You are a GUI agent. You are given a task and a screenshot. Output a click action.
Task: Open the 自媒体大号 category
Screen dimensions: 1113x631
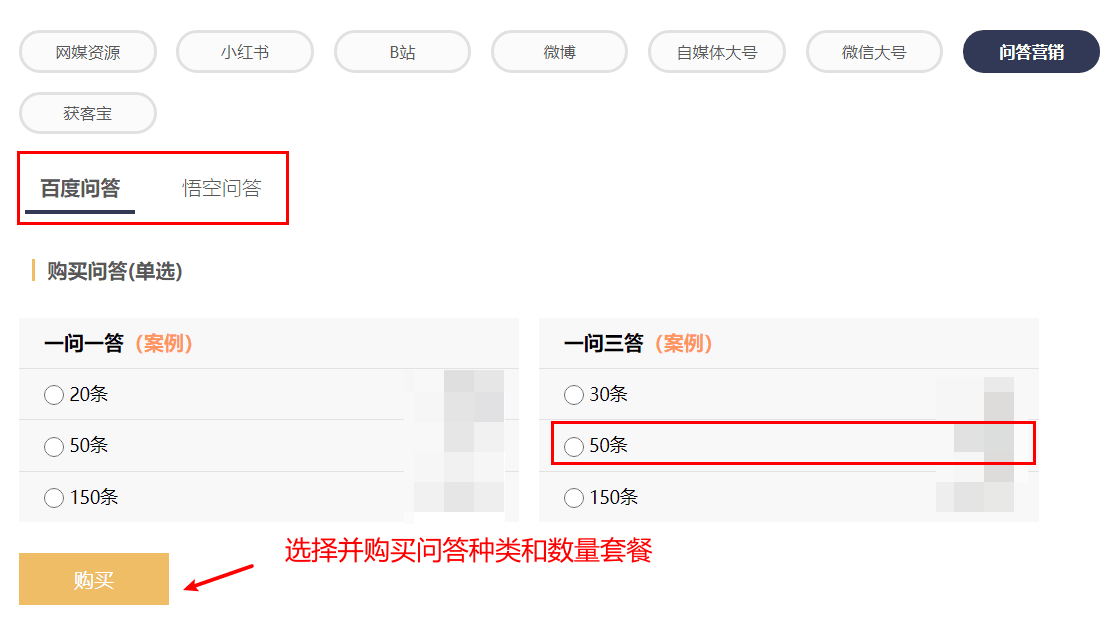click(717, 52)
